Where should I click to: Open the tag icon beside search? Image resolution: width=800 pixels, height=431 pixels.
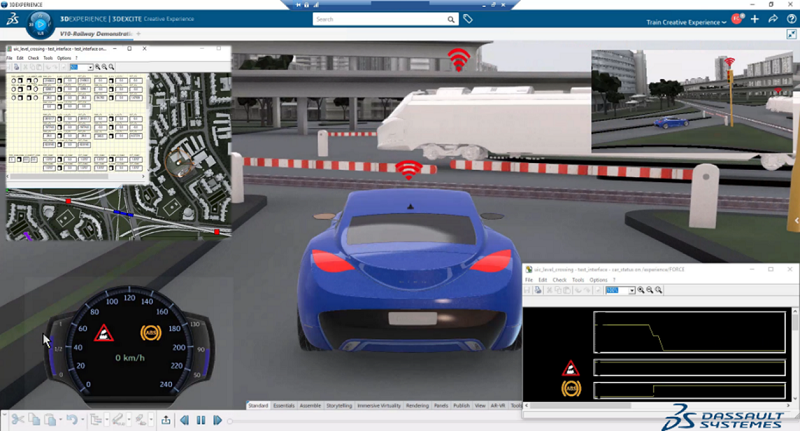(x=468, y=19)
